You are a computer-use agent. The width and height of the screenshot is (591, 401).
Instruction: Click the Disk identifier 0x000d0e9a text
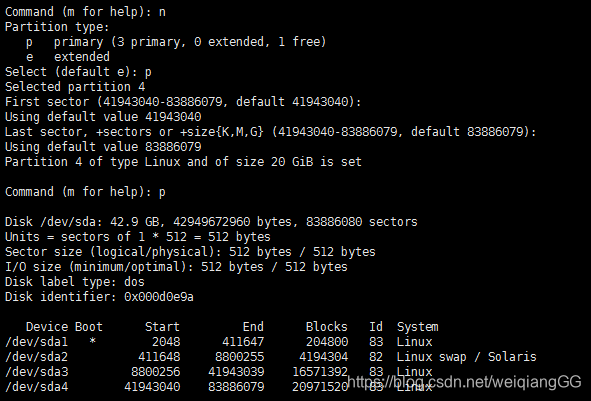99,297
